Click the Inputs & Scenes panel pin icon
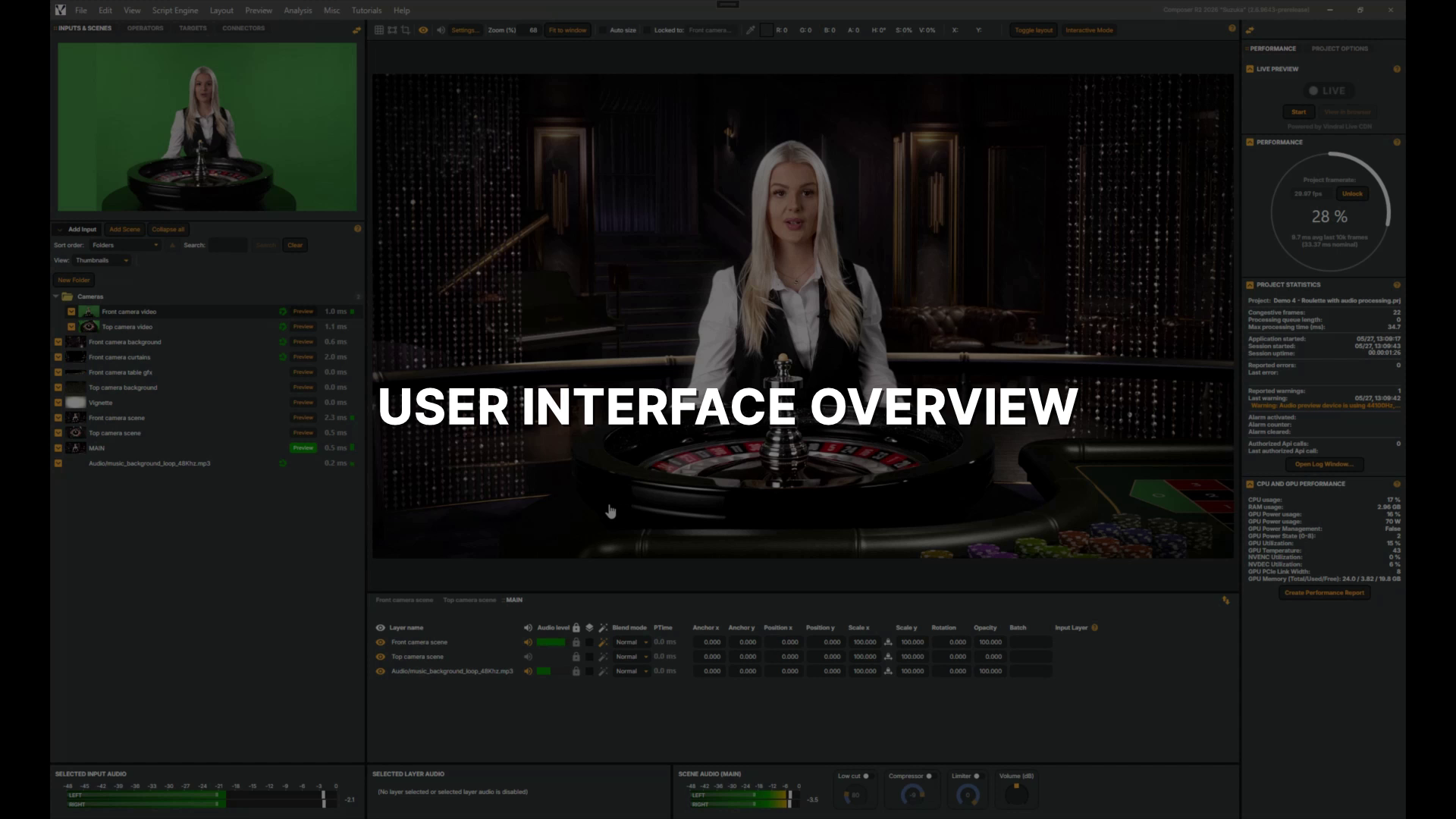Screen dimensions: 1456x819 (x=356, y=30)
